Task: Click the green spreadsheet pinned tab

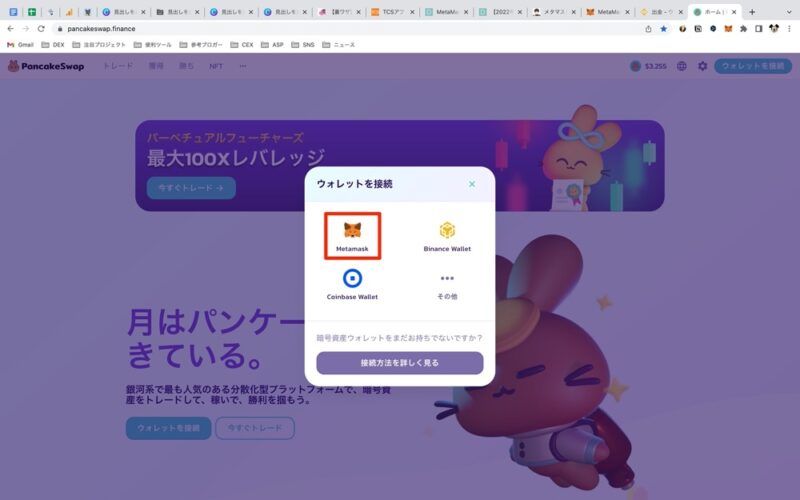Action: pyautogui.click(x=32, y=12)
